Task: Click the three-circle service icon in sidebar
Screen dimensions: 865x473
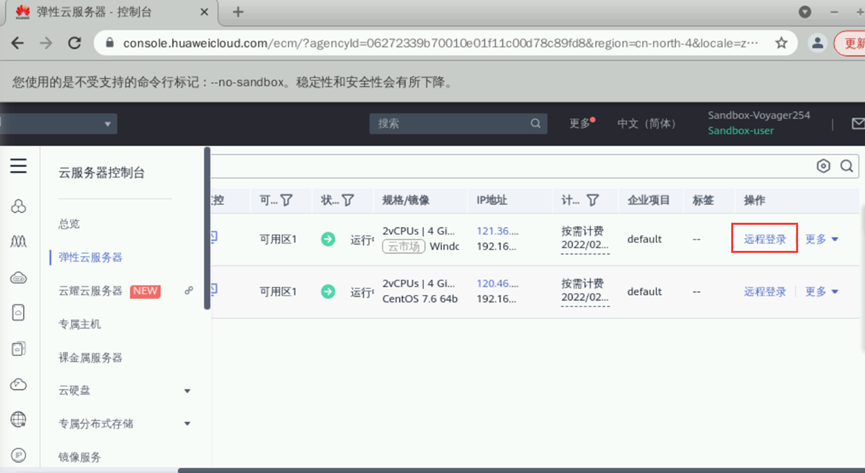Action: (18, 206)
